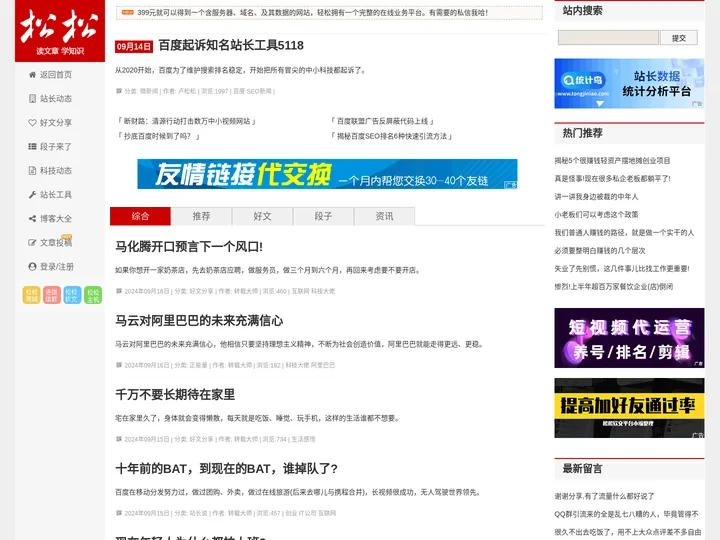This screenshot has height=540, width=720.
Task: Open hot link 我们普通人赚钱的路径
Action: point(624,233)
